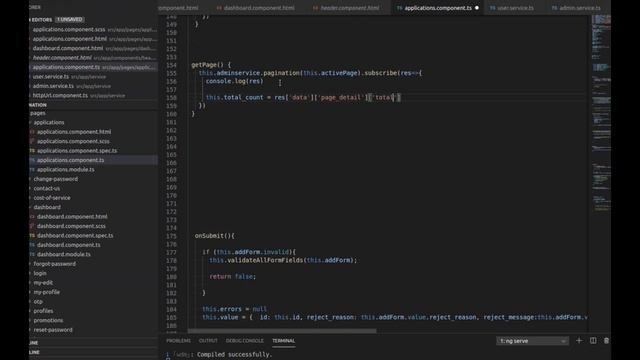Image resolution: width=640 pixels, height=360 pixels.
Task: Click the horizontal scrollbar below the editor
Action: (282, 331)
